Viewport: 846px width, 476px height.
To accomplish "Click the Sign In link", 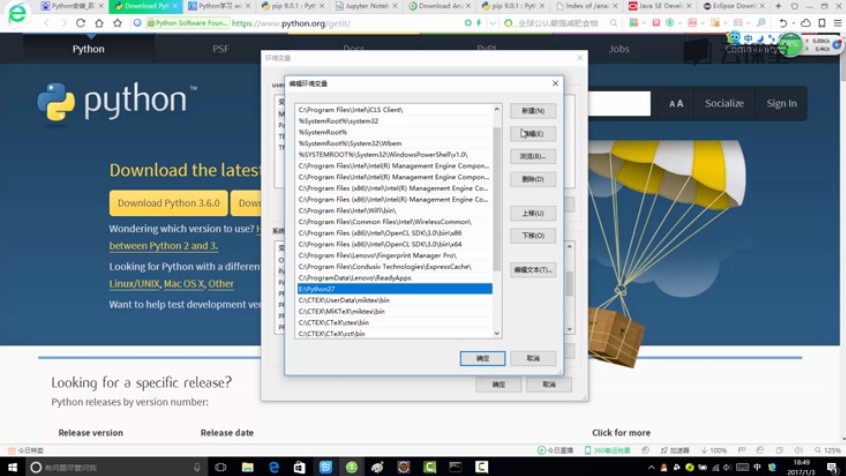I will pyautogui.click(x=781, y=104).
